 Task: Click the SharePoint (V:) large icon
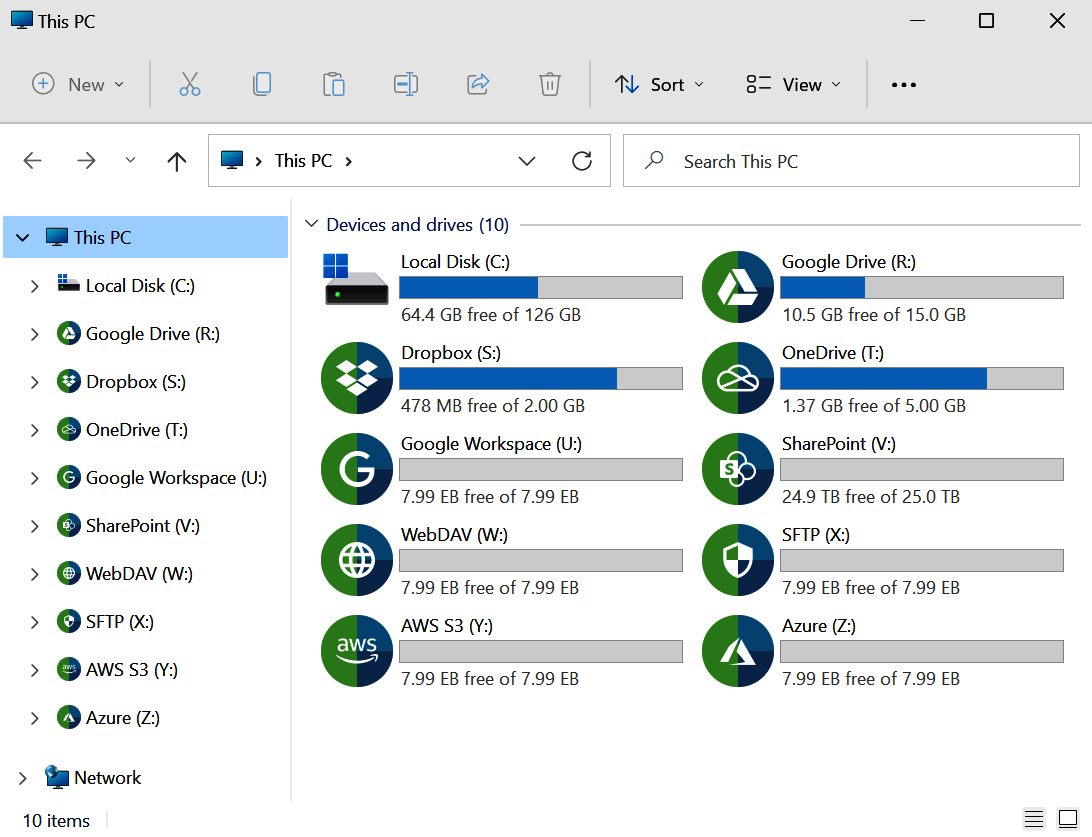738,469
